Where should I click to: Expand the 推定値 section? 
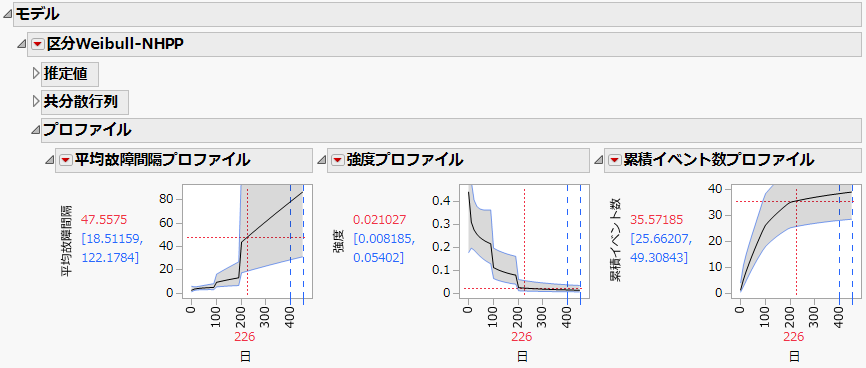(36, 73)
